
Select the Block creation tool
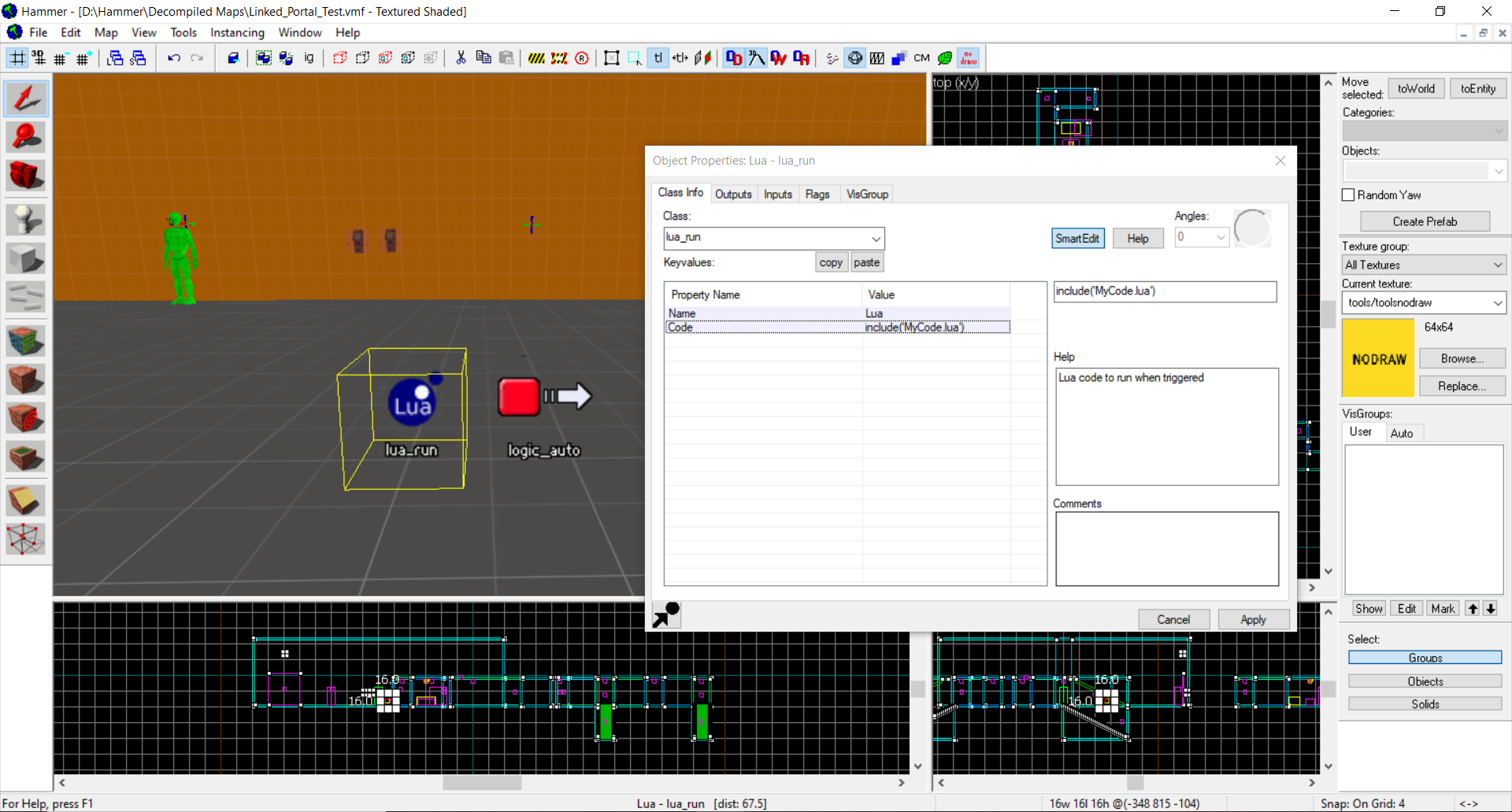point(26,258)
